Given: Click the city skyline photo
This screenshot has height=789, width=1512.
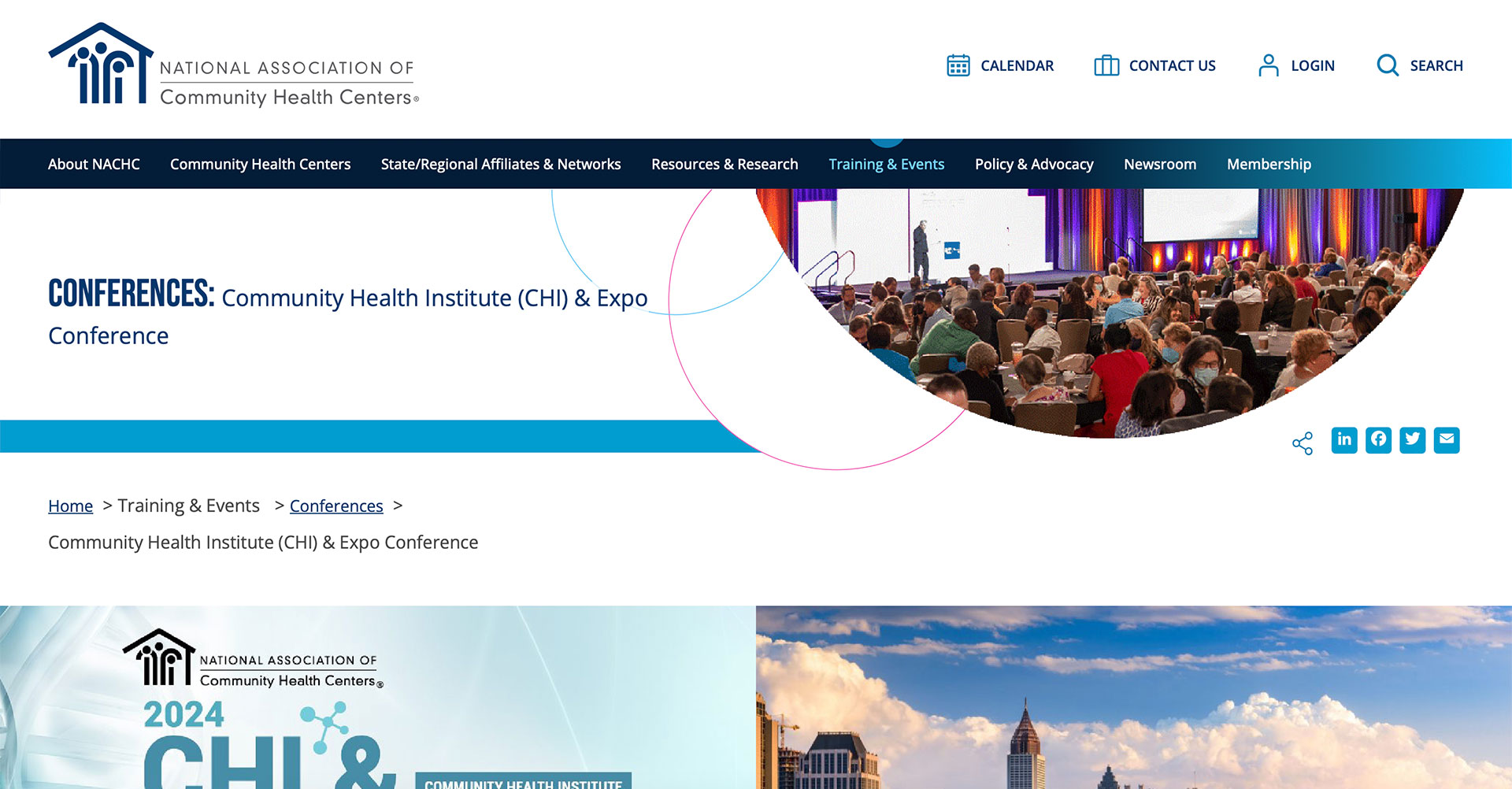Looking at the screenshot, I should pos(1134,697).
